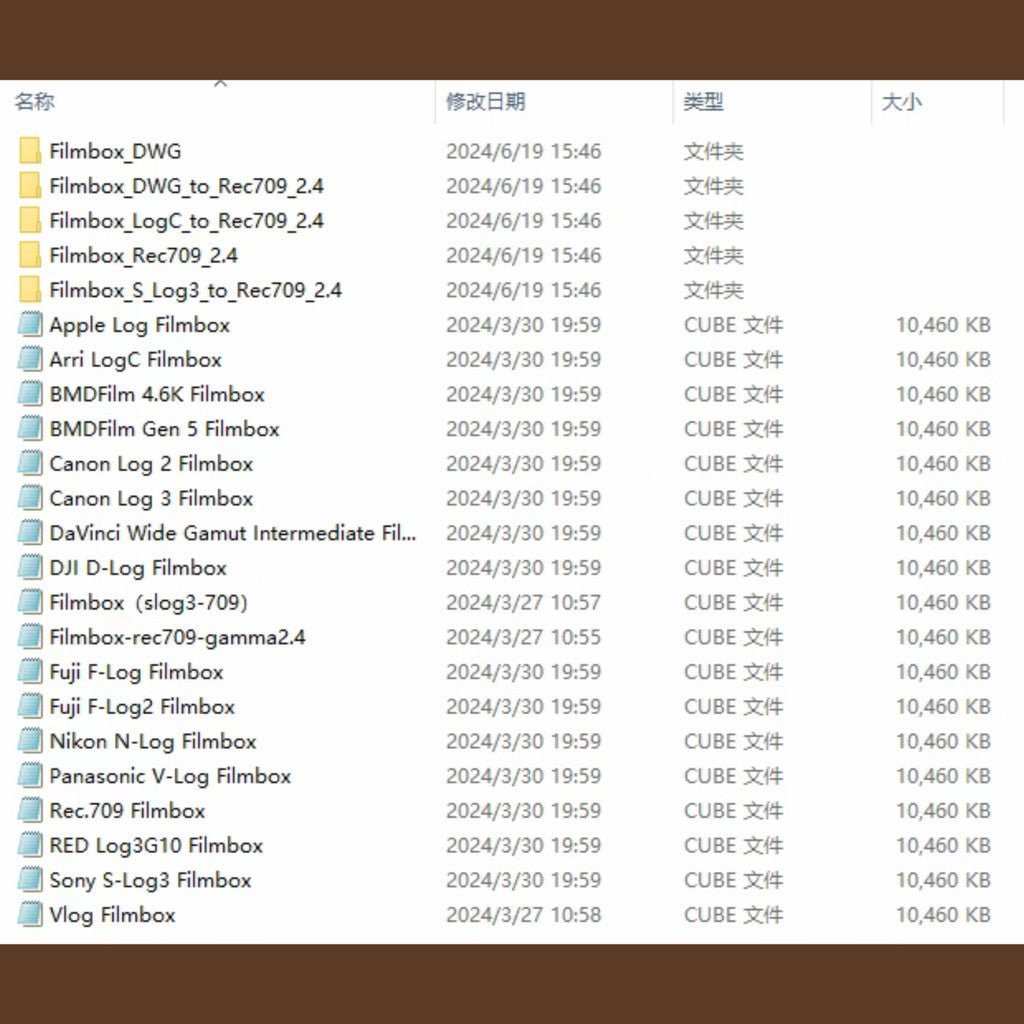The height and width of the screenshot is (1024, 1024).
Task: Click DaVinci Wide Gamut Intermediate Fil... name
Action: click(233, 532)
